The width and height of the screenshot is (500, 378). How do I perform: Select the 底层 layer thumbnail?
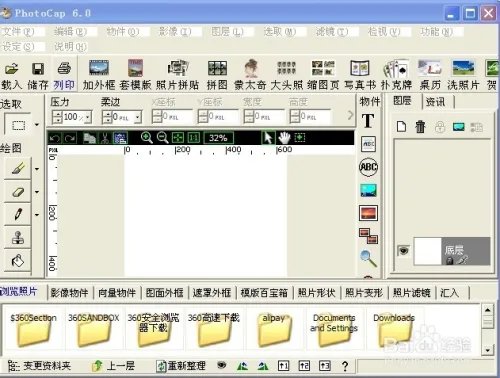click(x=427, y=251)
